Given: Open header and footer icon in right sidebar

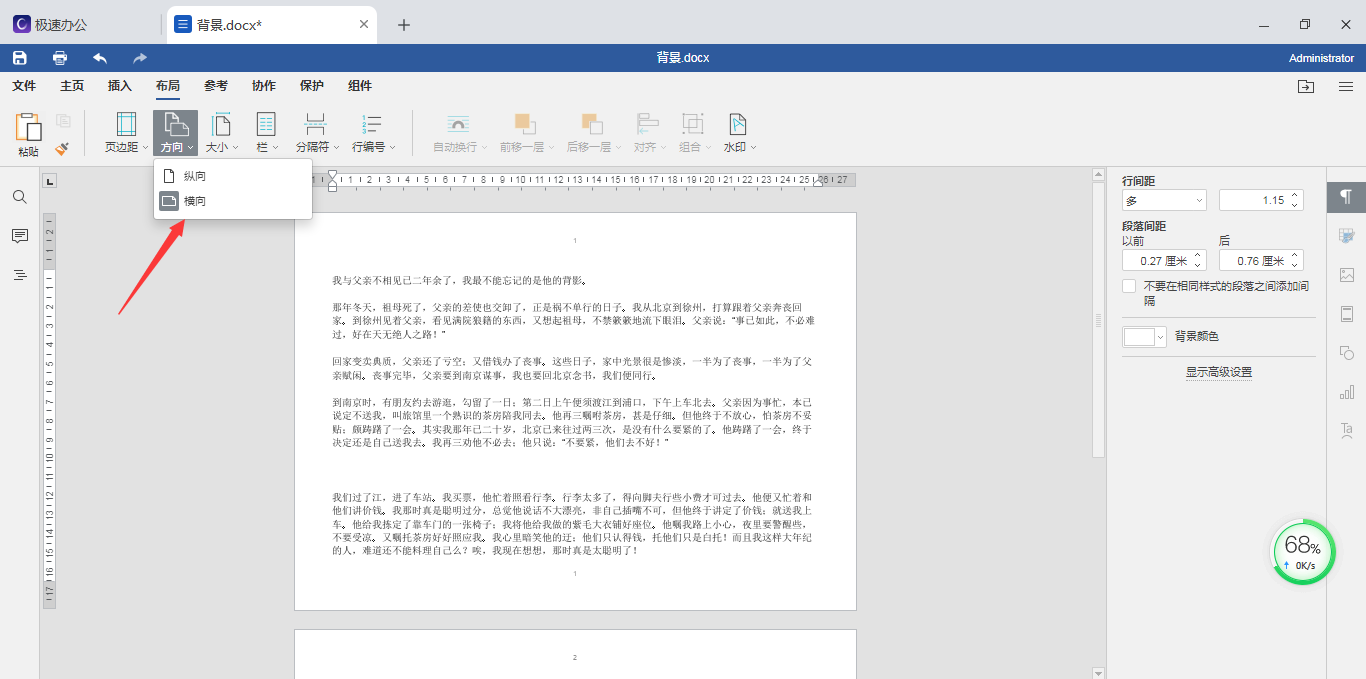Looking at the screenshot, I should [1346, 314].
